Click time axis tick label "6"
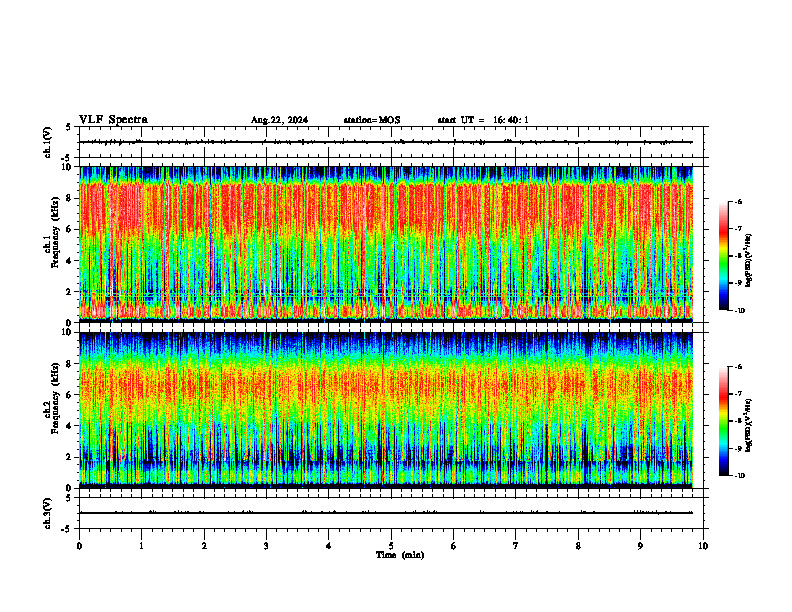The height and width of the screenshot is (612, 792). (454, 546)
